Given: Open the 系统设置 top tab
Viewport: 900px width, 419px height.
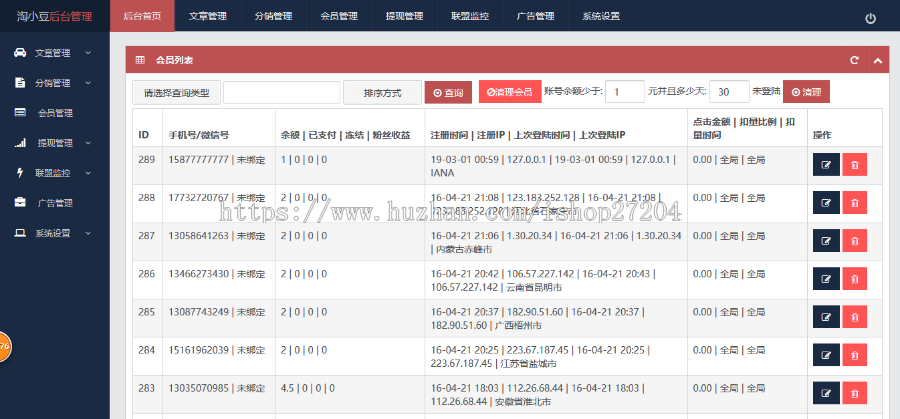Looking at the screenshot, I should coord(601,16).
